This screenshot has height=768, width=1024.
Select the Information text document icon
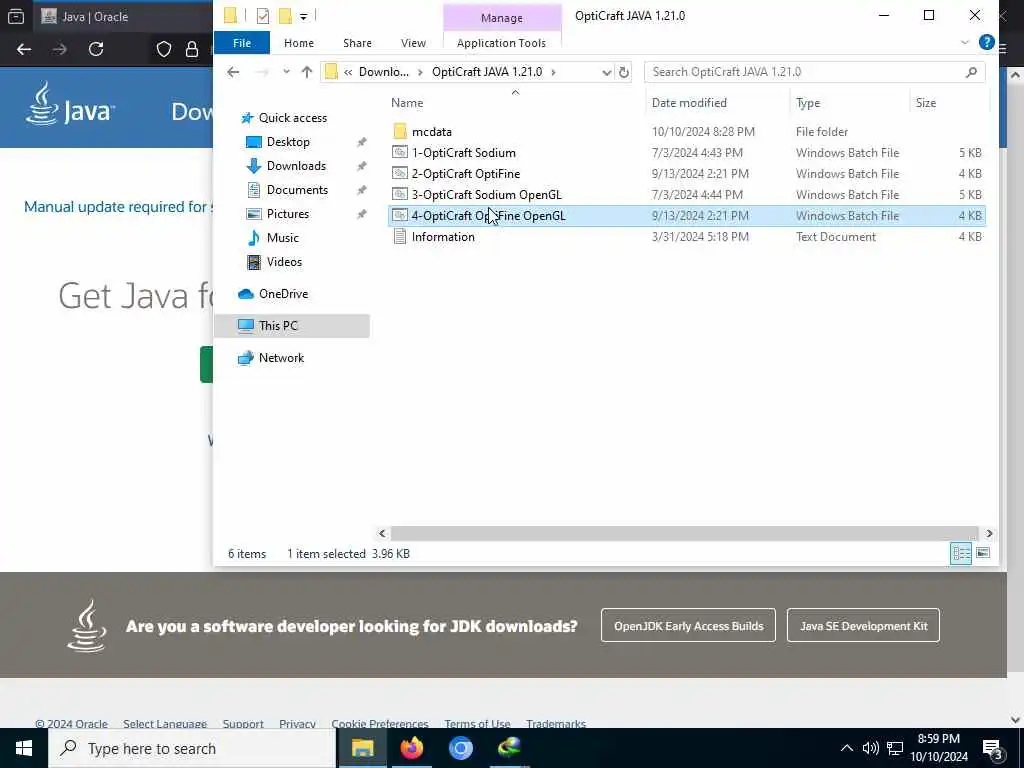point(400,236)
